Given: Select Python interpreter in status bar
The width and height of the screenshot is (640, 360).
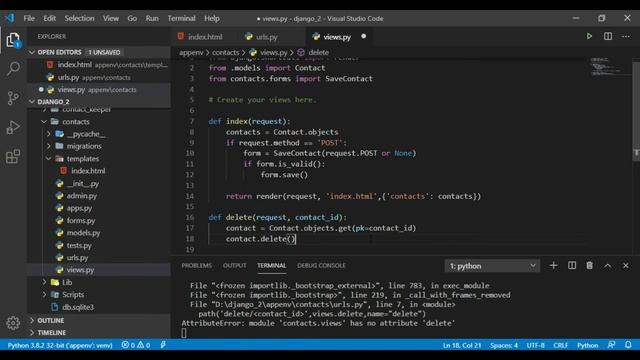Looking at the screenshot, I should pos(60,345).
